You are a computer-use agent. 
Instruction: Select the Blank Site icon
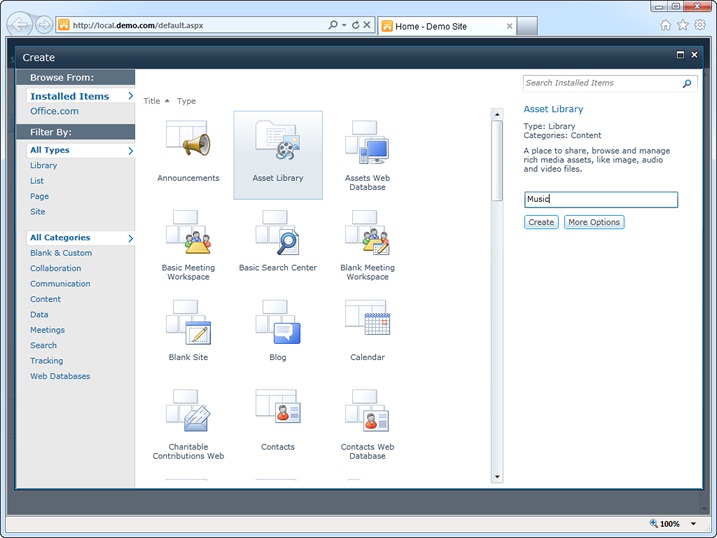coord(188,322)
